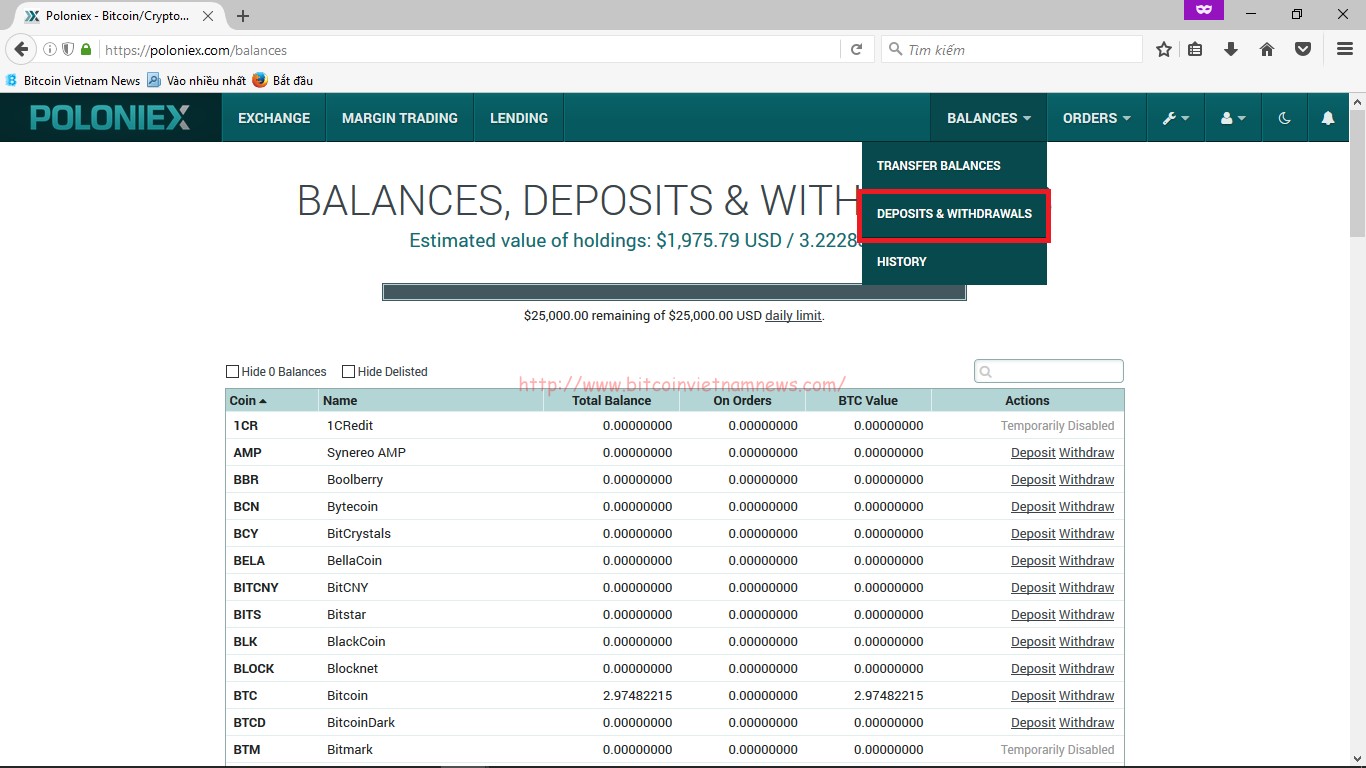
Task: Choose HISTORY from the Balances menu
Action: tap(954, 262)
